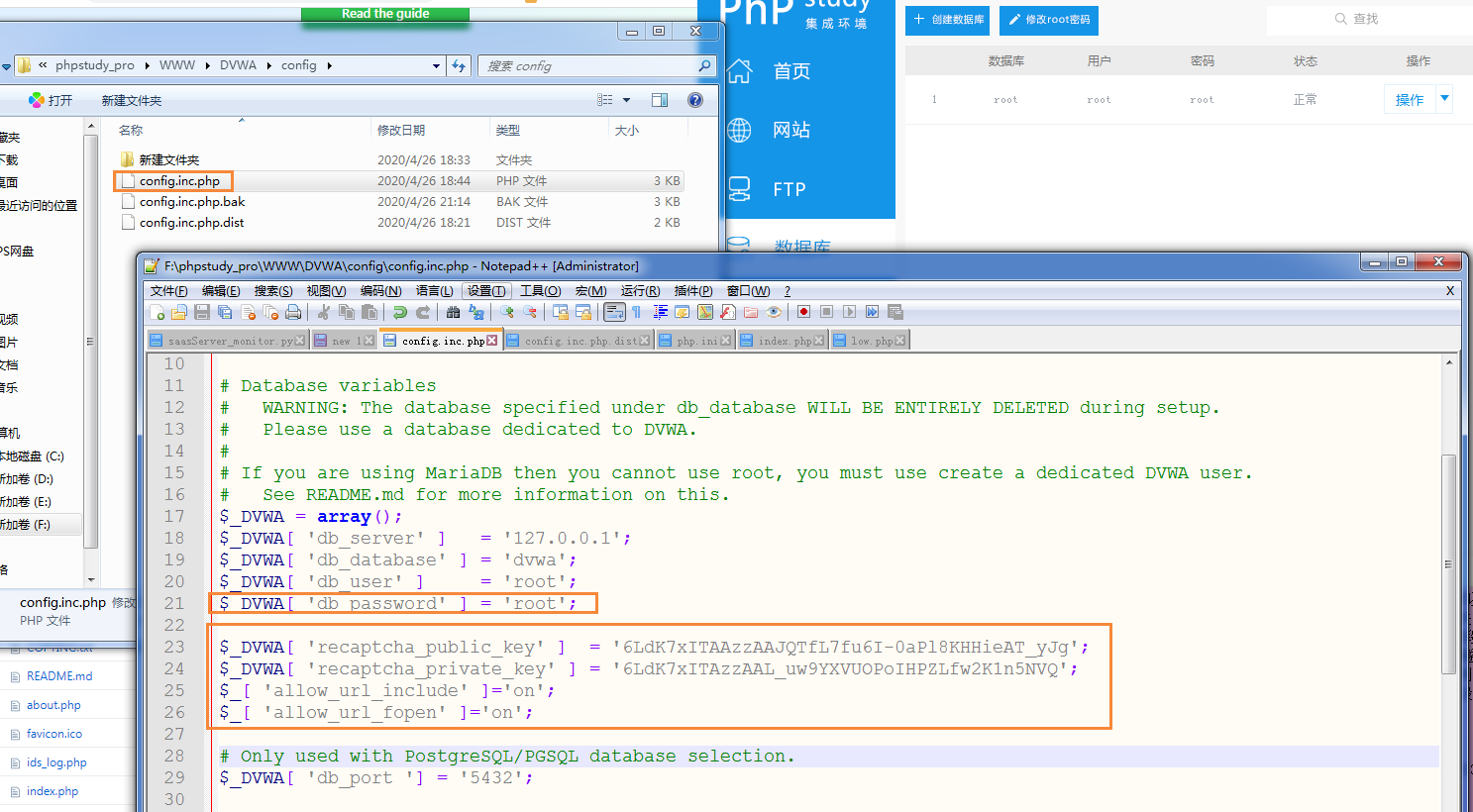This screenshot has width=1473, height=812.
Task: Click the Copy icon in Notepad++ toolbar
Action: 346,312
